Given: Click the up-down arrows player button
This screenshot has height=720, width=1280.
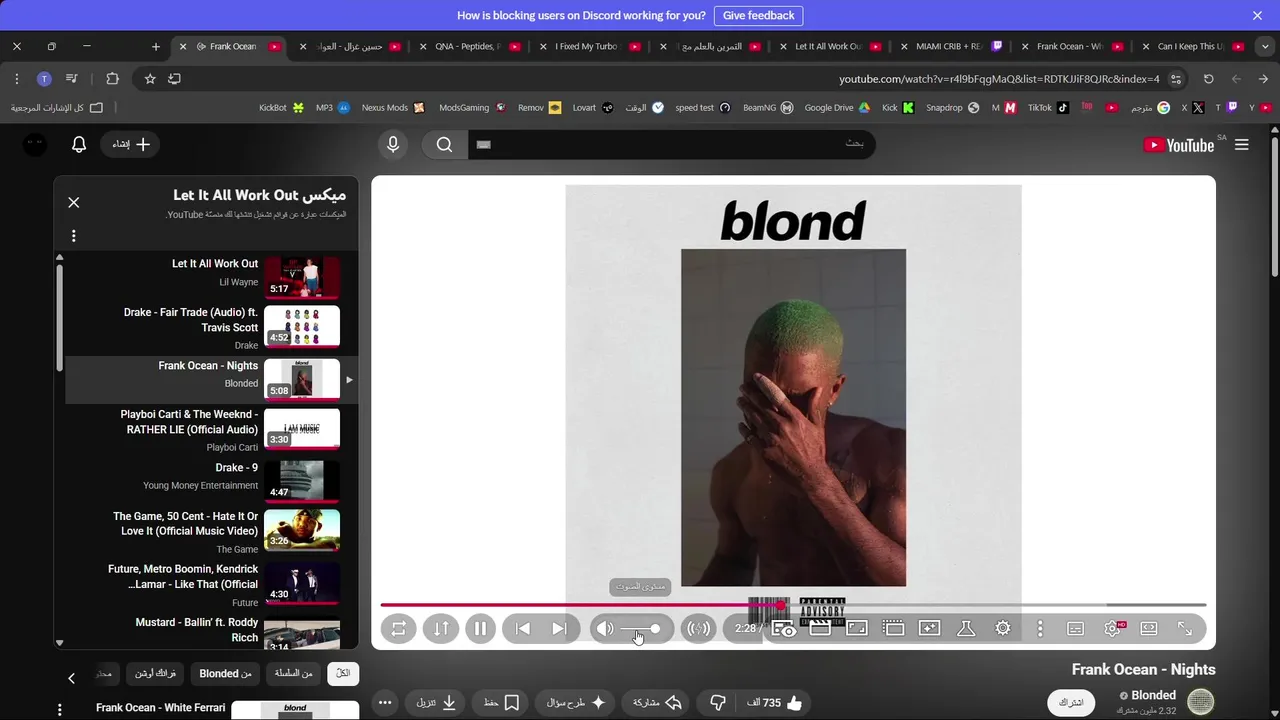Looking at the screenshot, I should tap(441, 629).
